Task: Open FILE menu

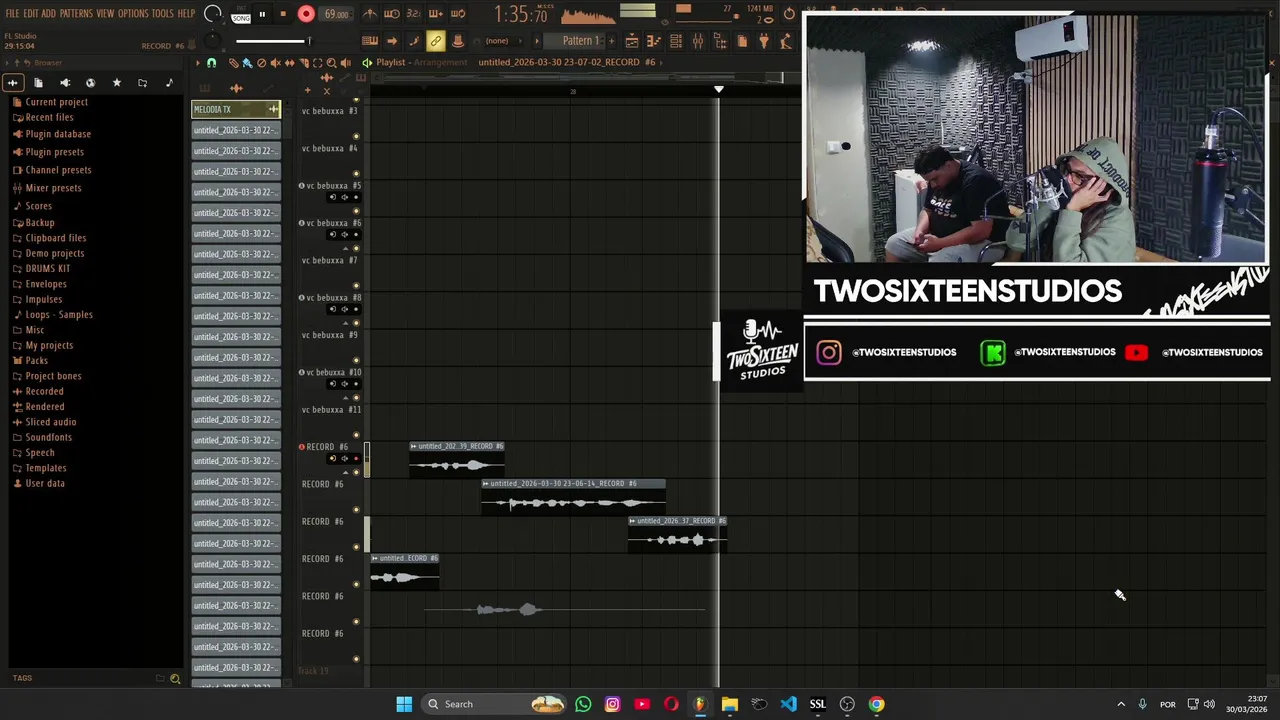Action: pyautogui.click(x=12, y=13)
